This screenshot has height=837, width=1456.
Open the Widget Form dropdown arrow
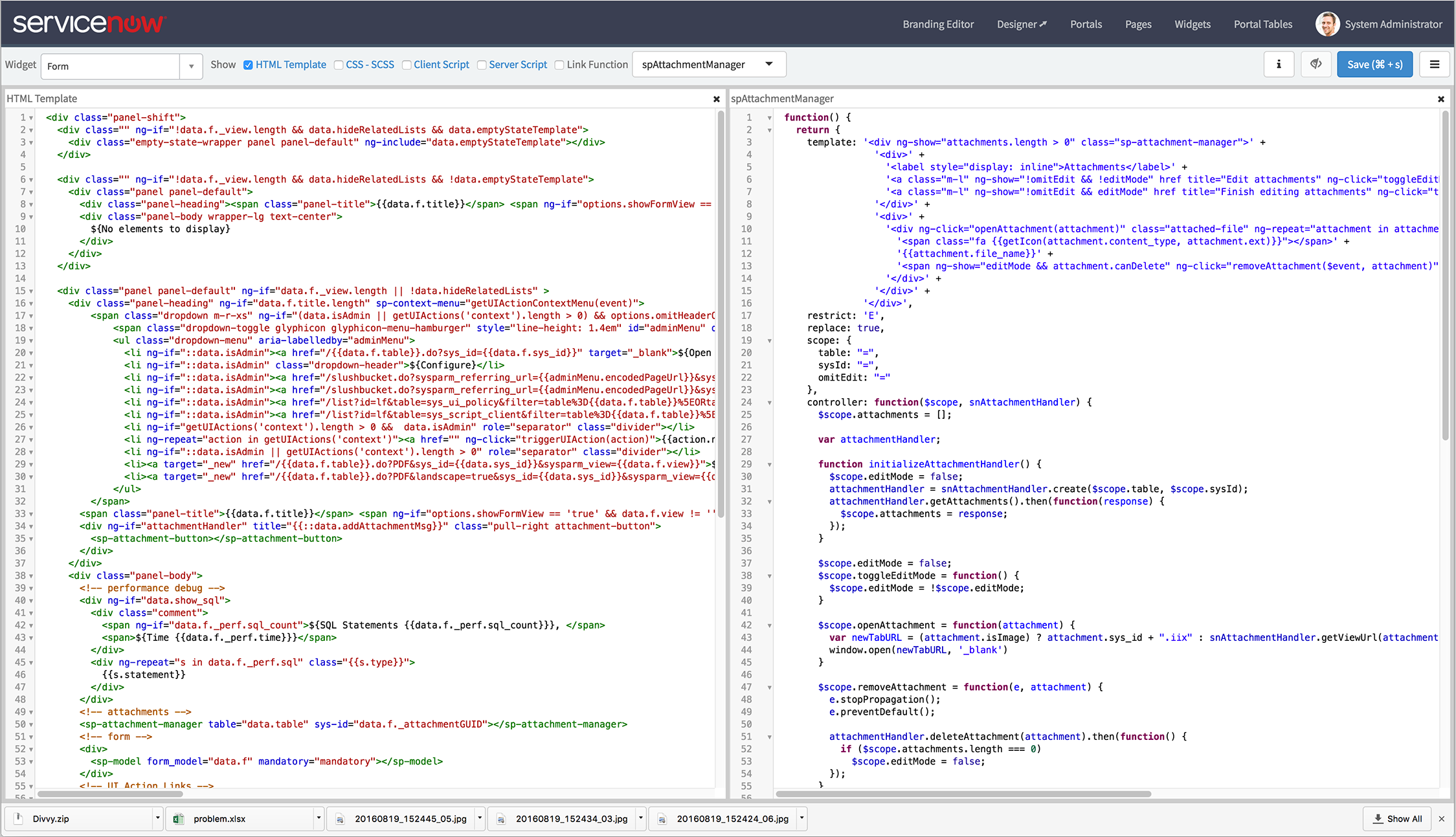click(x=191, y=66)
